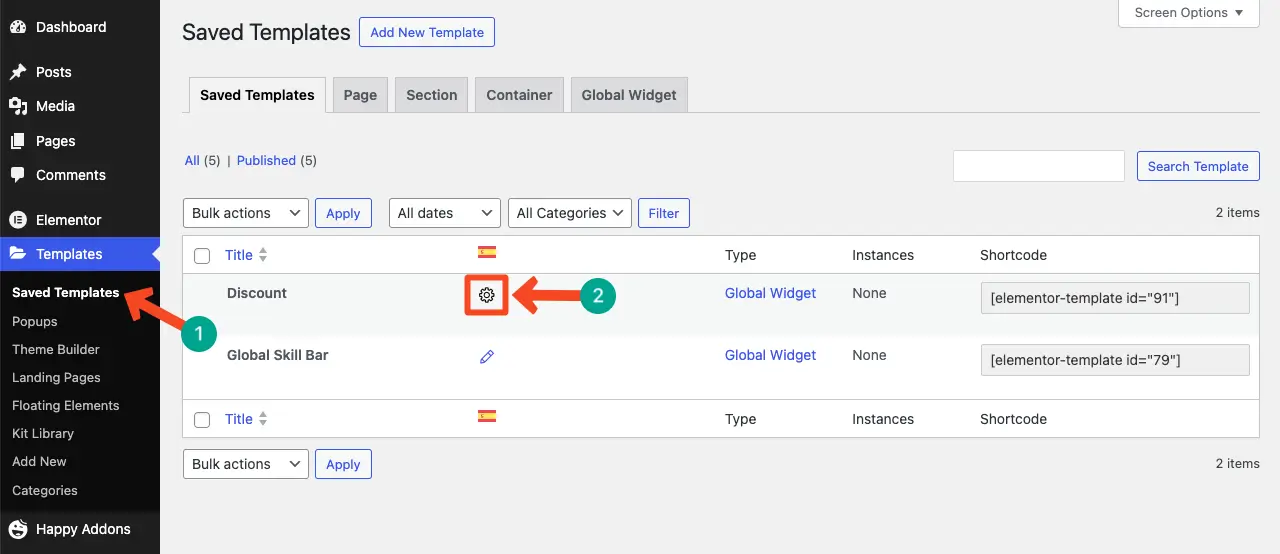Click the All (5) filter link
This screenshot has height=554, width=1280.
click(202, 160)
